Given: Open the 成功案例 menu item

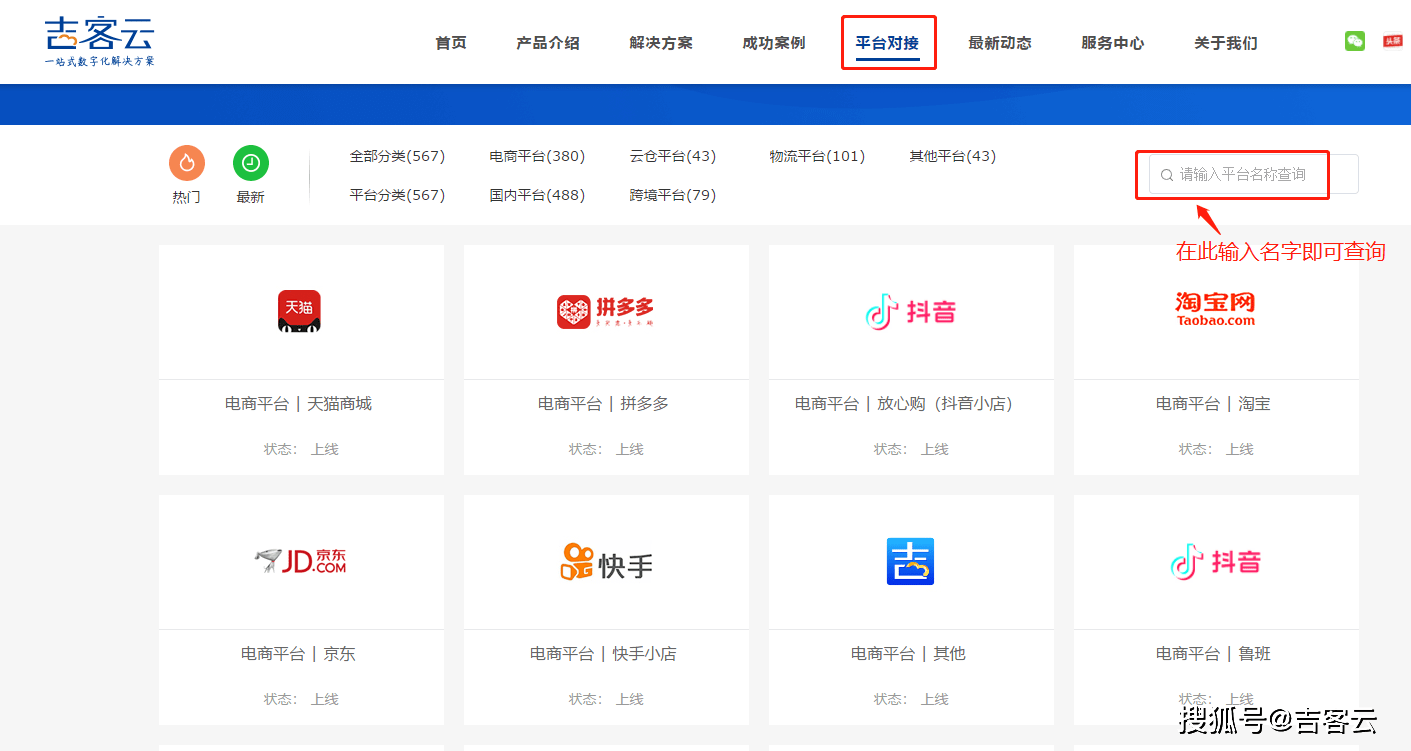Looking at the screenshot, I should pyautogui.click(x=774, y=43).
